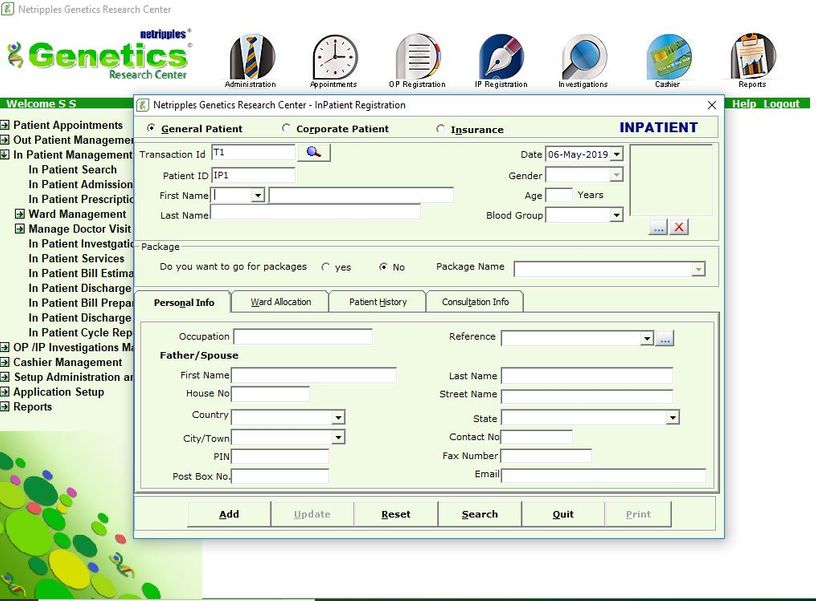Switch to the Patient History tab

point(378,302)
